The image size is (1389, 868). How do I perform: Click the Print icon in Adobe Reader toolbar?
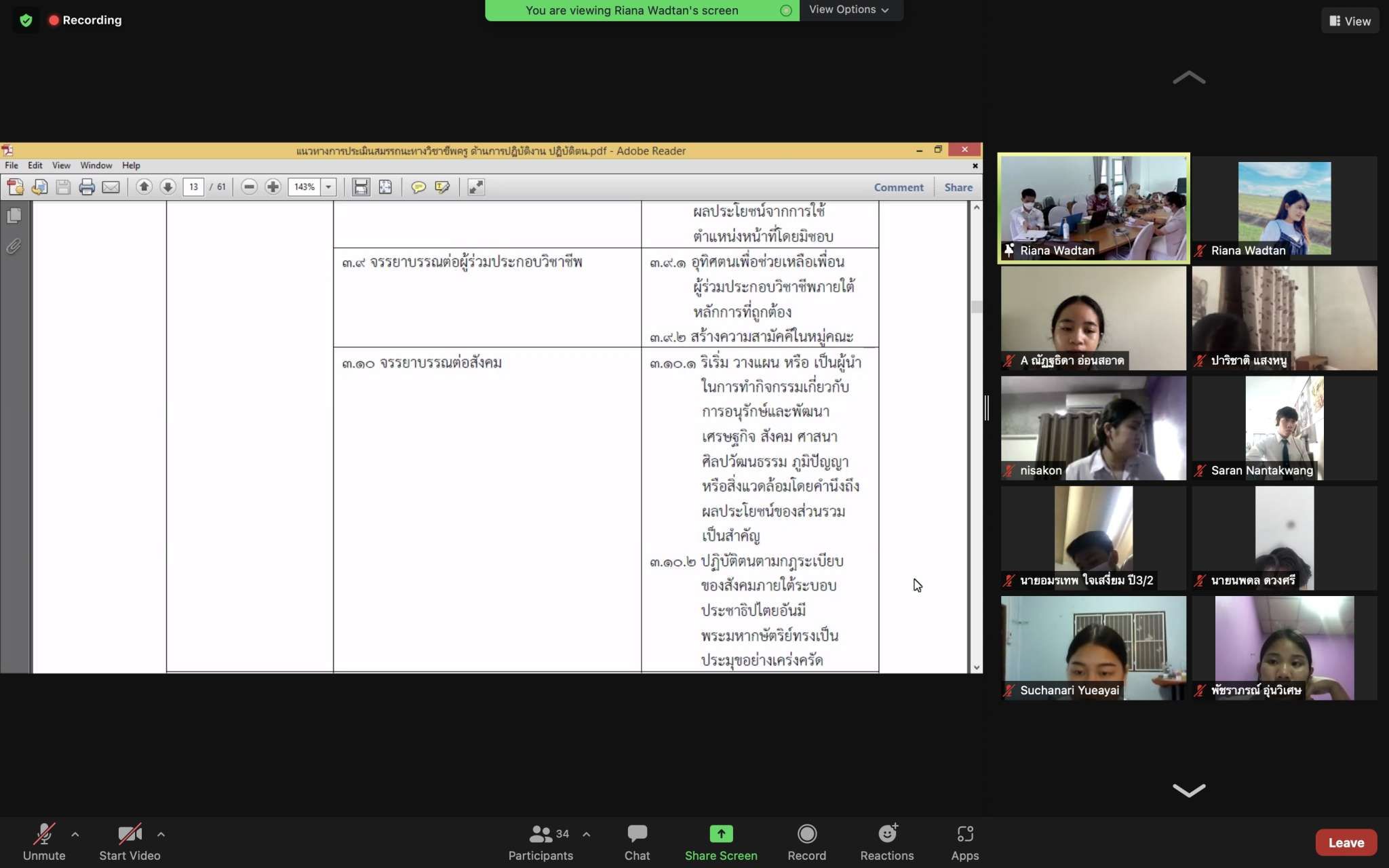point(87,187)
